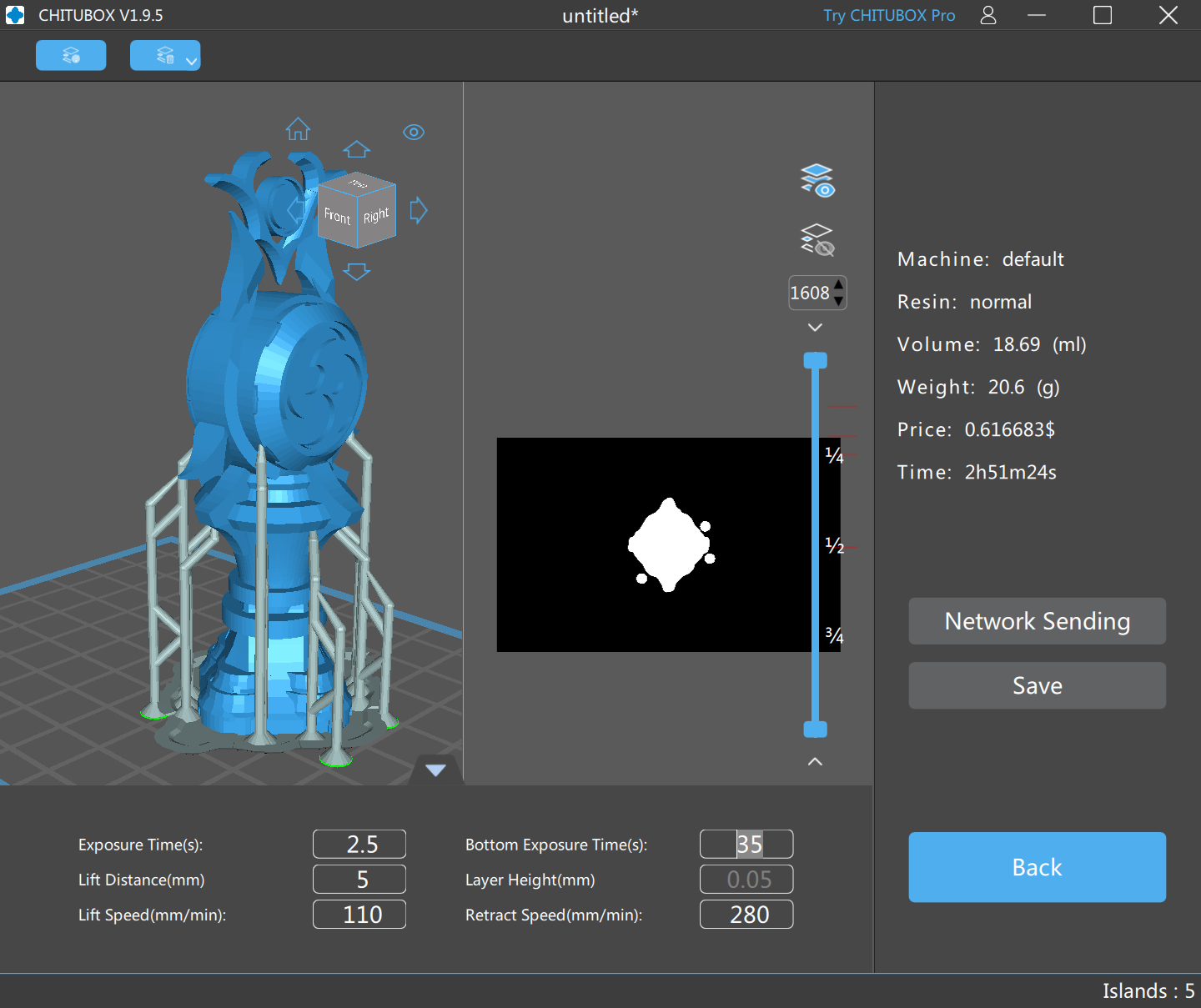
Task: Click the slice settings toolbar button
Action: pyautogui.click(x=71, y=55)
